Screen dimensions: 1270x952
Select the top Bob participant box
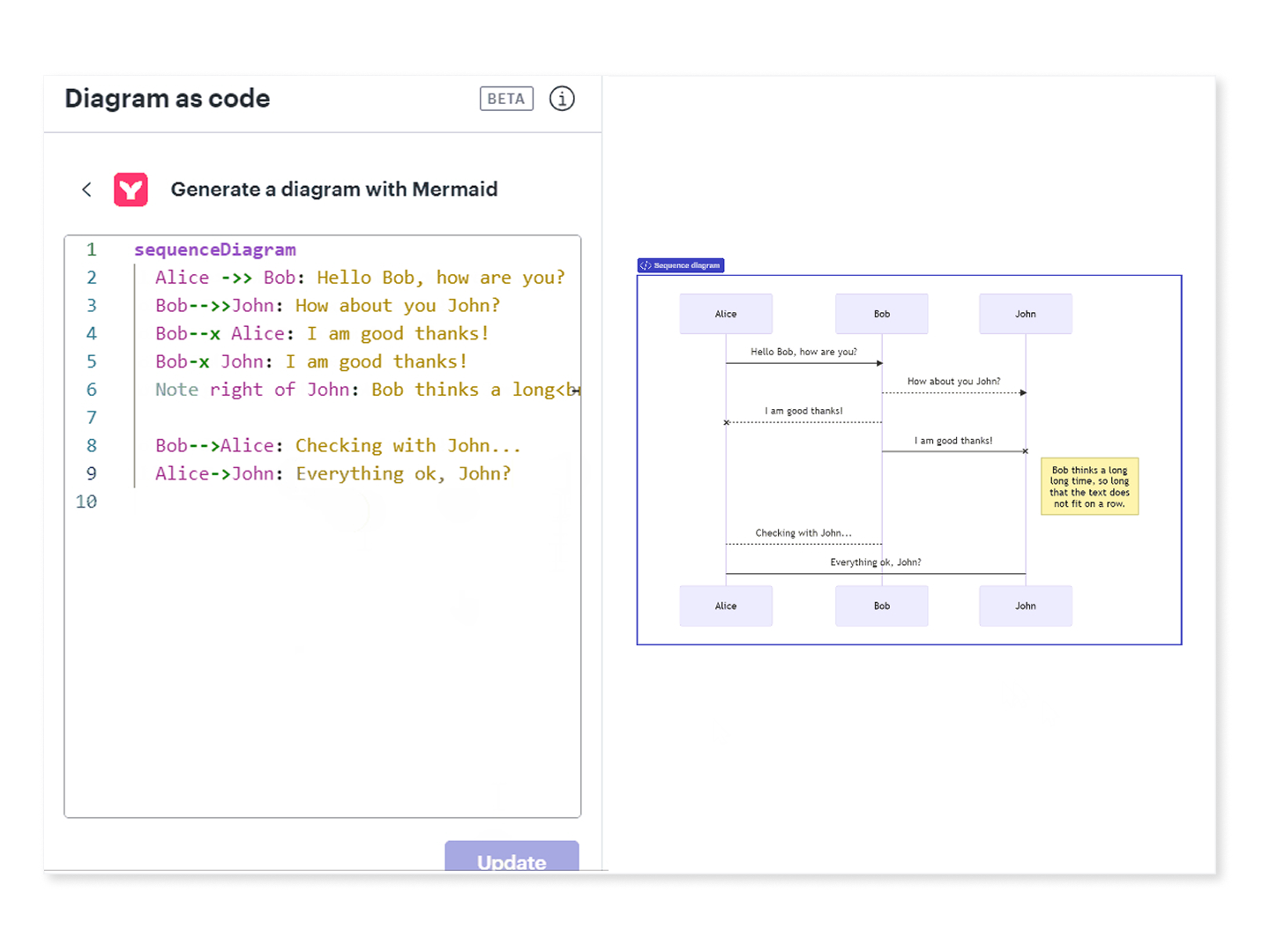click(x=882, y=314)
